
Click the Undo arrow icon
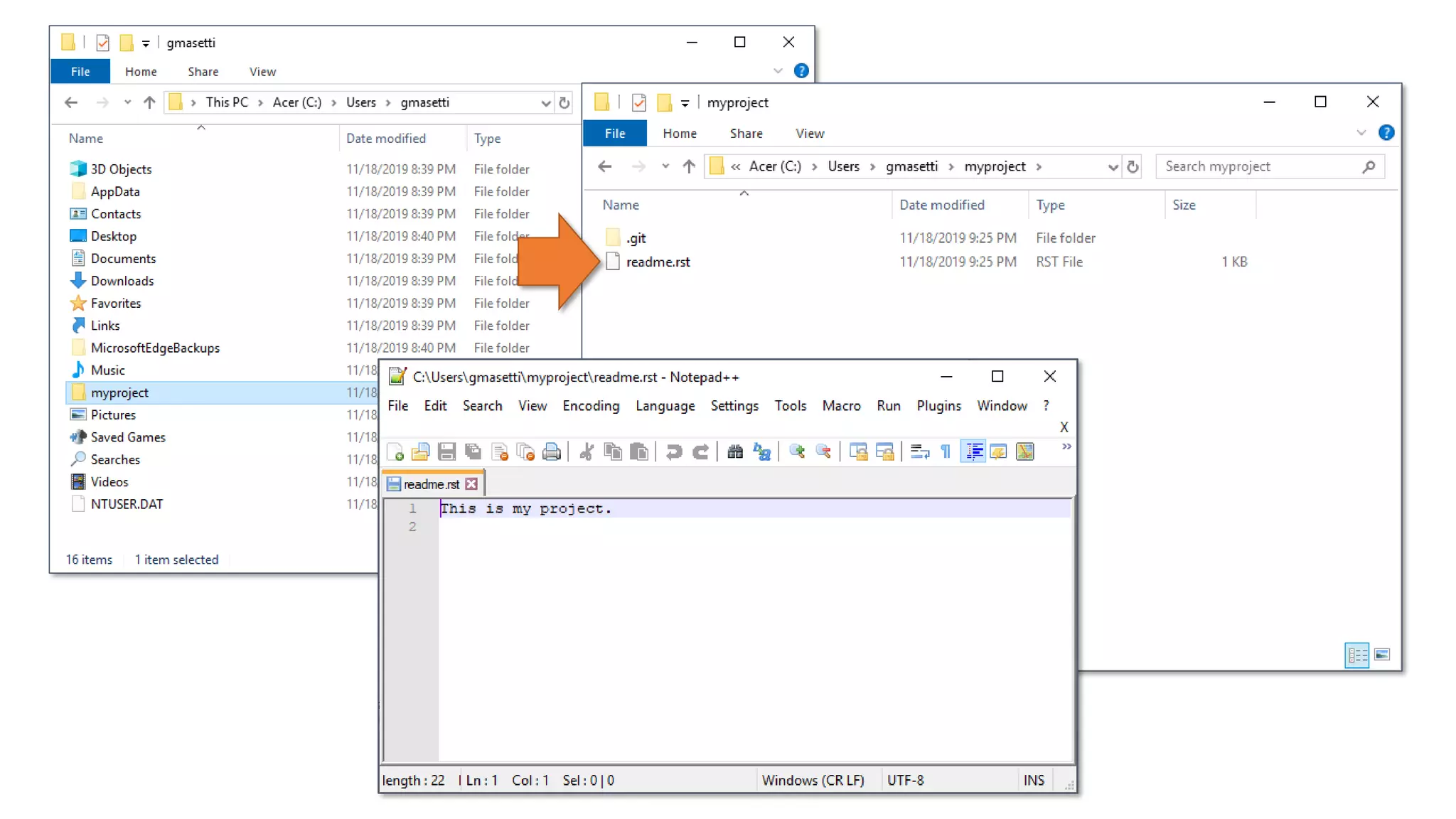(x=673, y=451)
